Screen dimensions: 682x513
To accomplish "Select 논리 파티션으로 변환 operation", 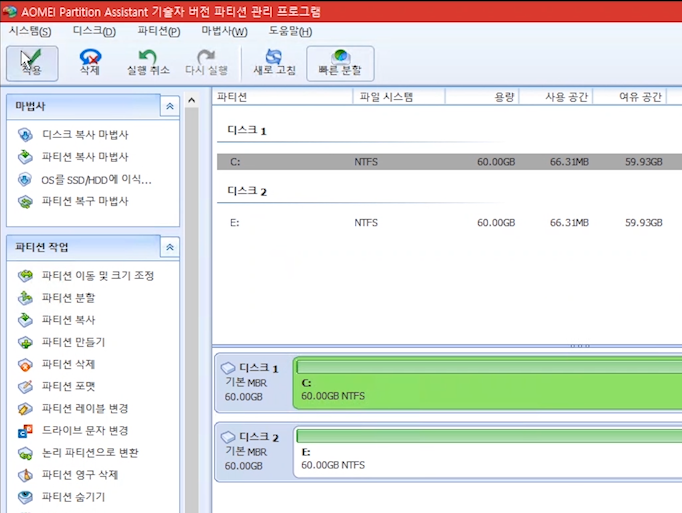I will [x=78, y=453].
